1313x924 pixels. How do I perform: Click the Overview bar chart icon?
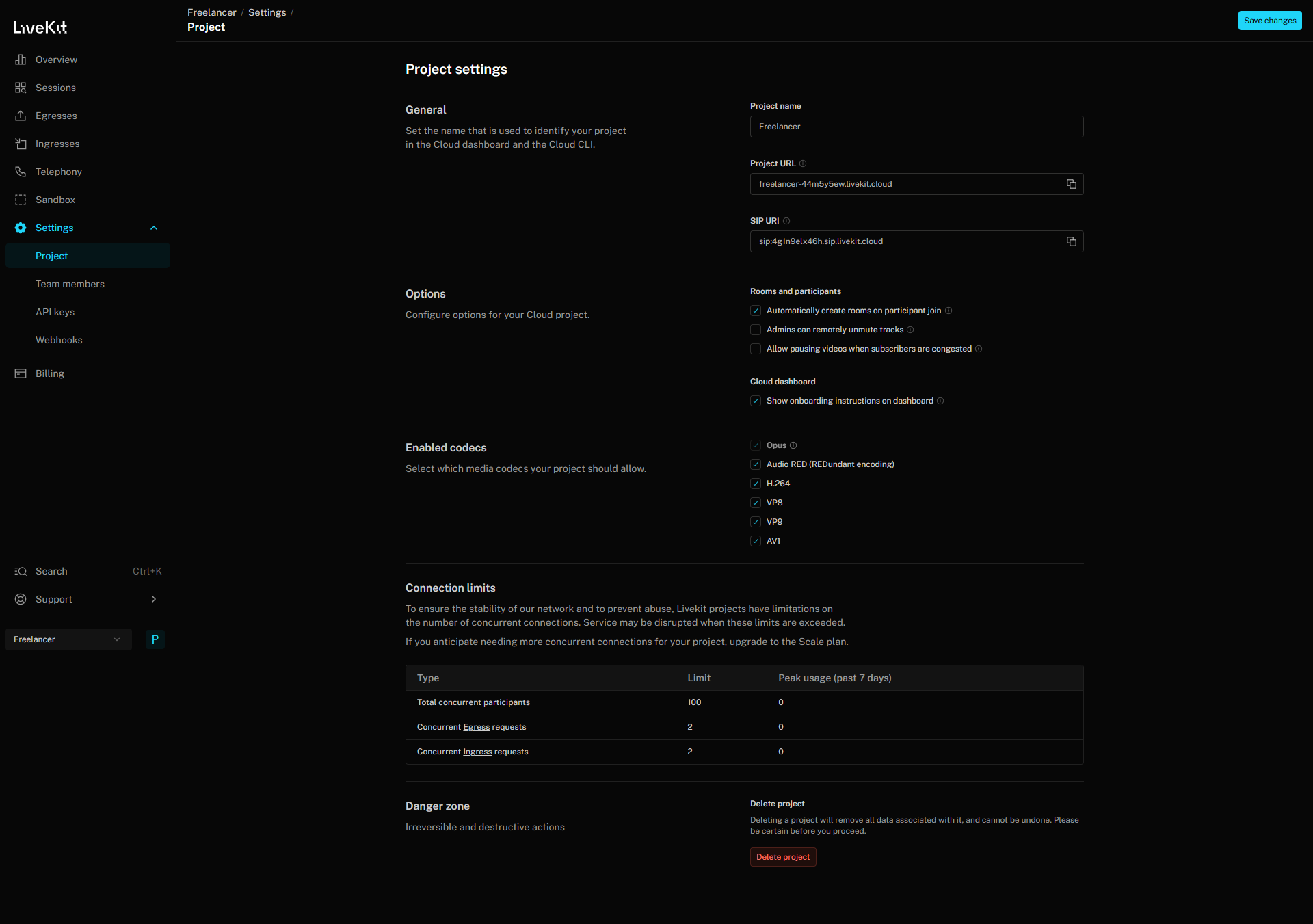click(21, 60)
